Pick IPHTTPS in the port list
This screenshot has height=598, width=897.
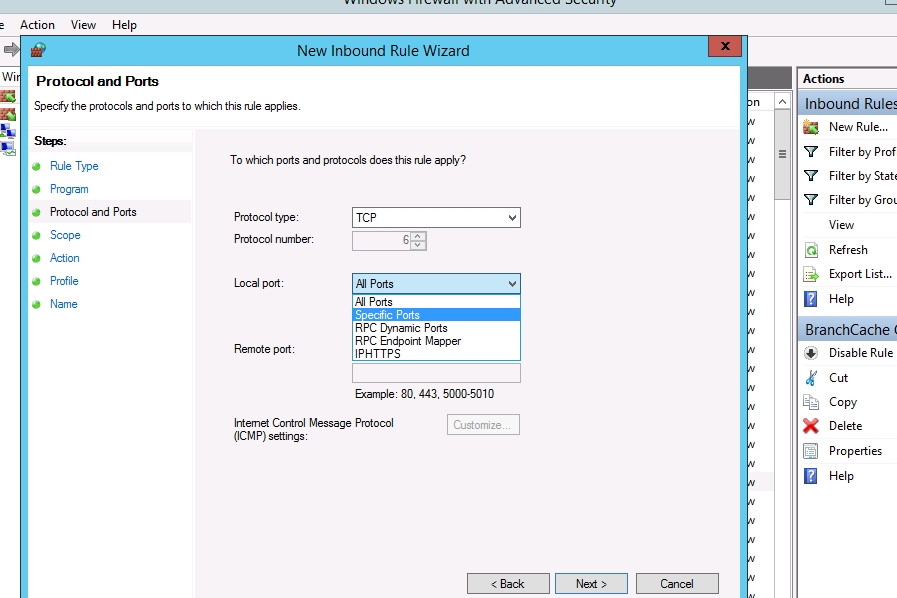click(436, 354)
